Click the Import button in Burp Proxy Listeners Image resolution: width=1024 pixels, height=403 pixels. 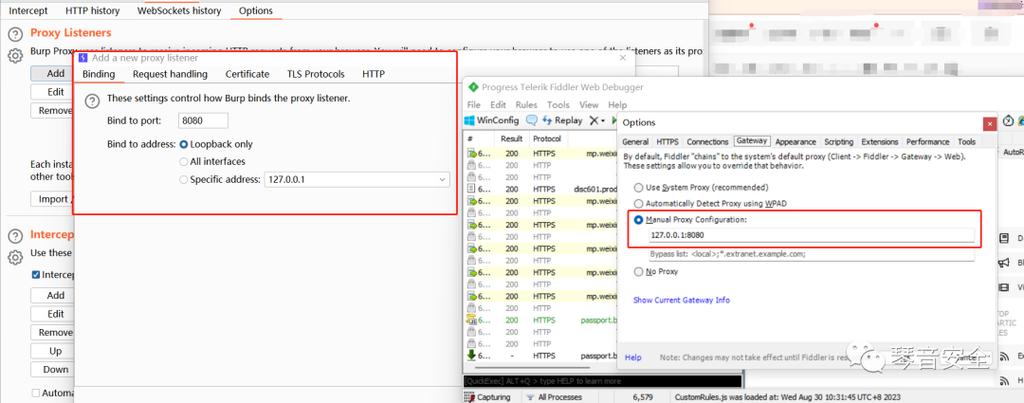(52, 199)
